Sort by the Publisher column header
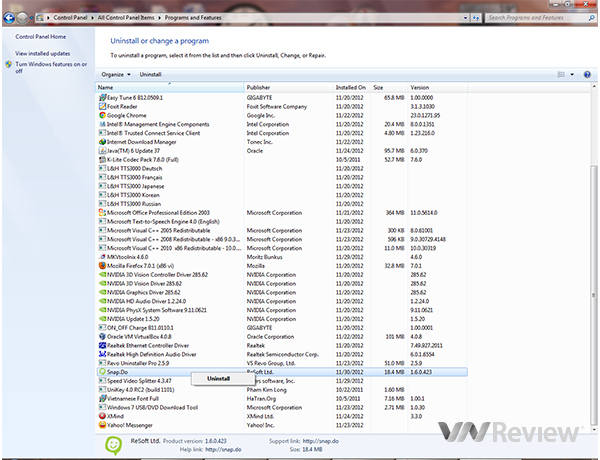The width and height of the screenshot is (600, 460). (x=289, y=87)
